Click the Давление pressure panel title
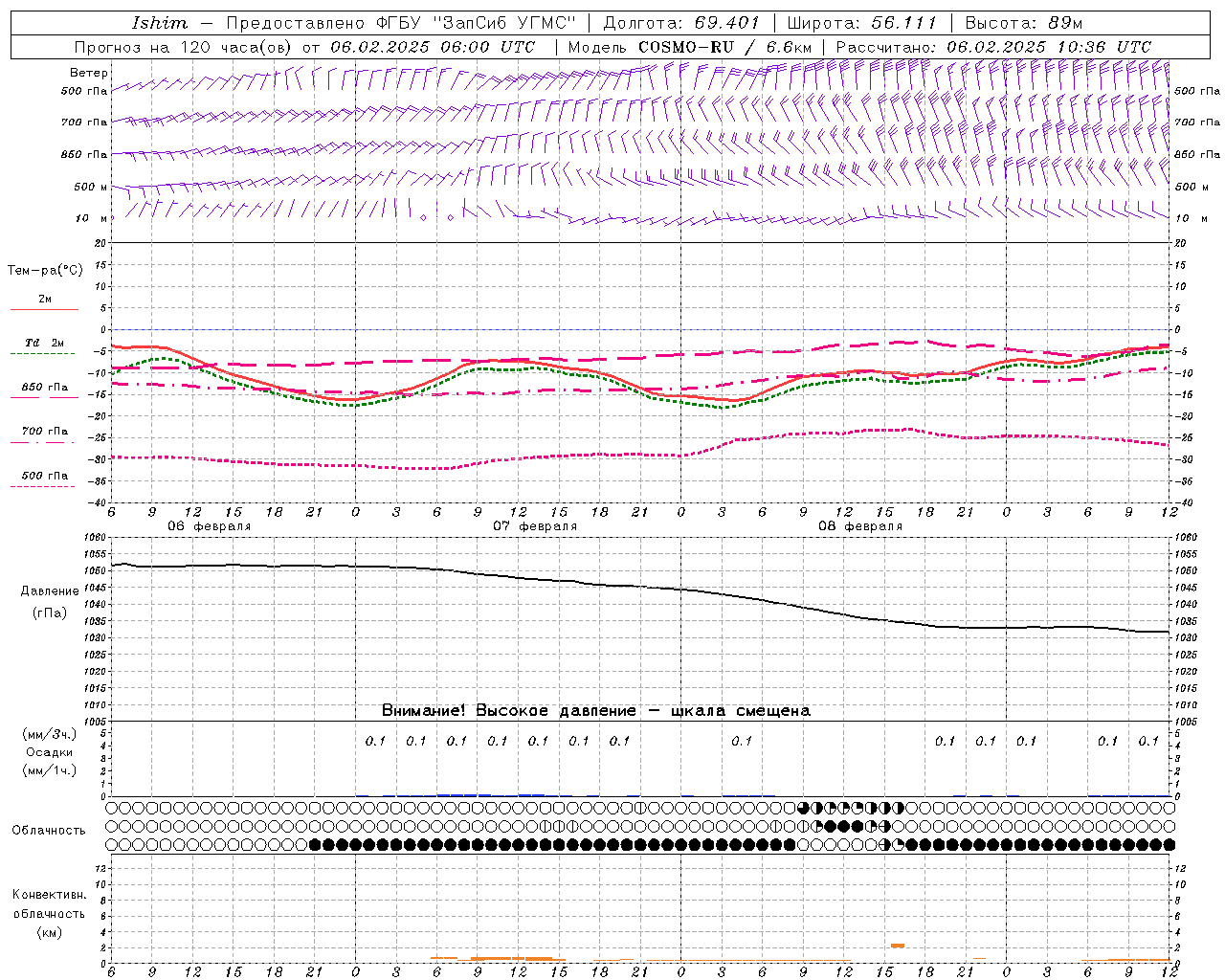1225x980 pixels. tap(50, 591)
